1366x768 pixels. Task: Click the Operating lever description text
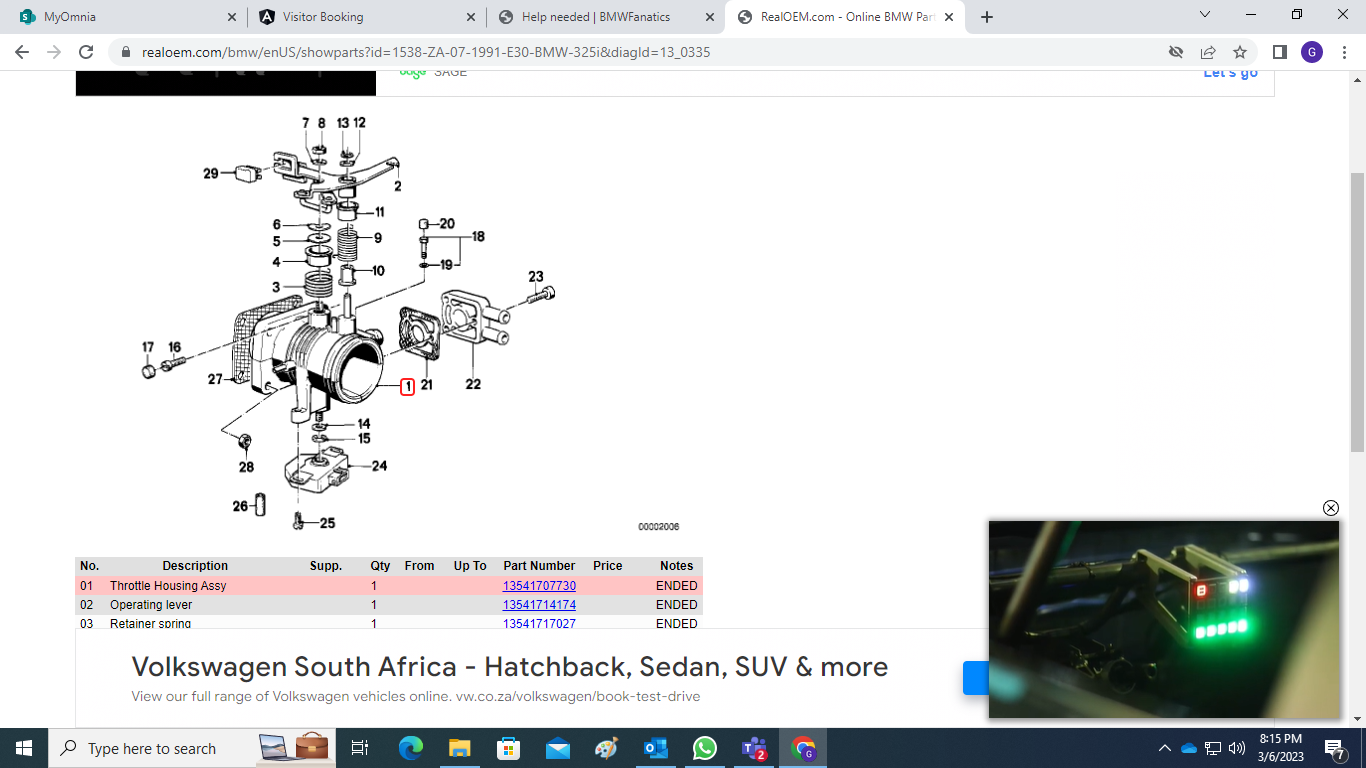pyautogui.click(x=151, y=605)
